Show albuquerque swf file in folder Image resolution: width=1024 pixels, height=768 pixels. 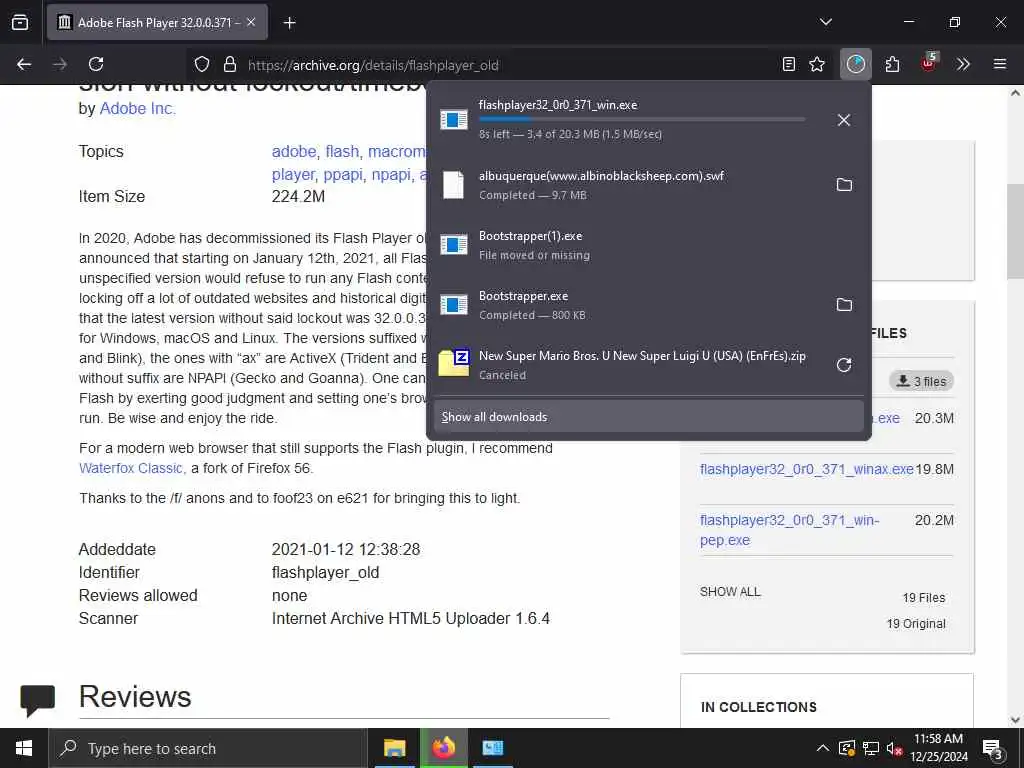point(844,185)
